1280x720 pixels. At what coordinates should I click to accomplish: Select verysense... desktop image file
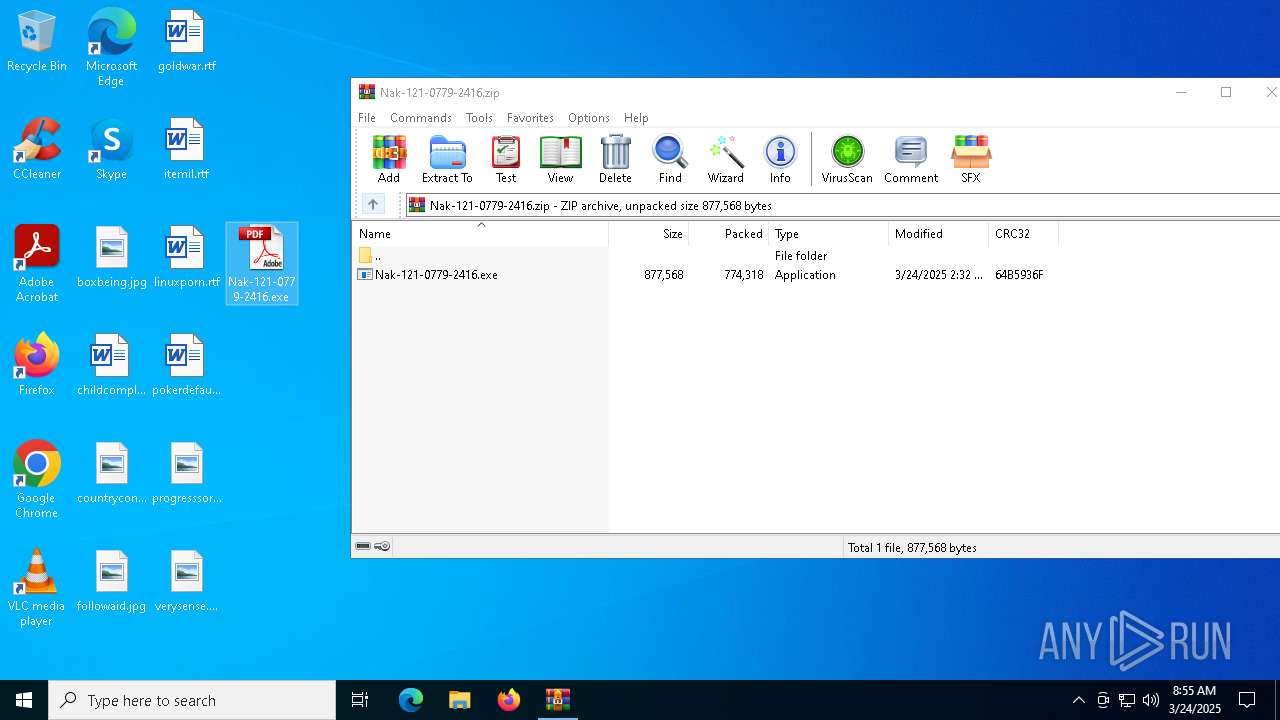pyautogui.click(x=186, y=581)
